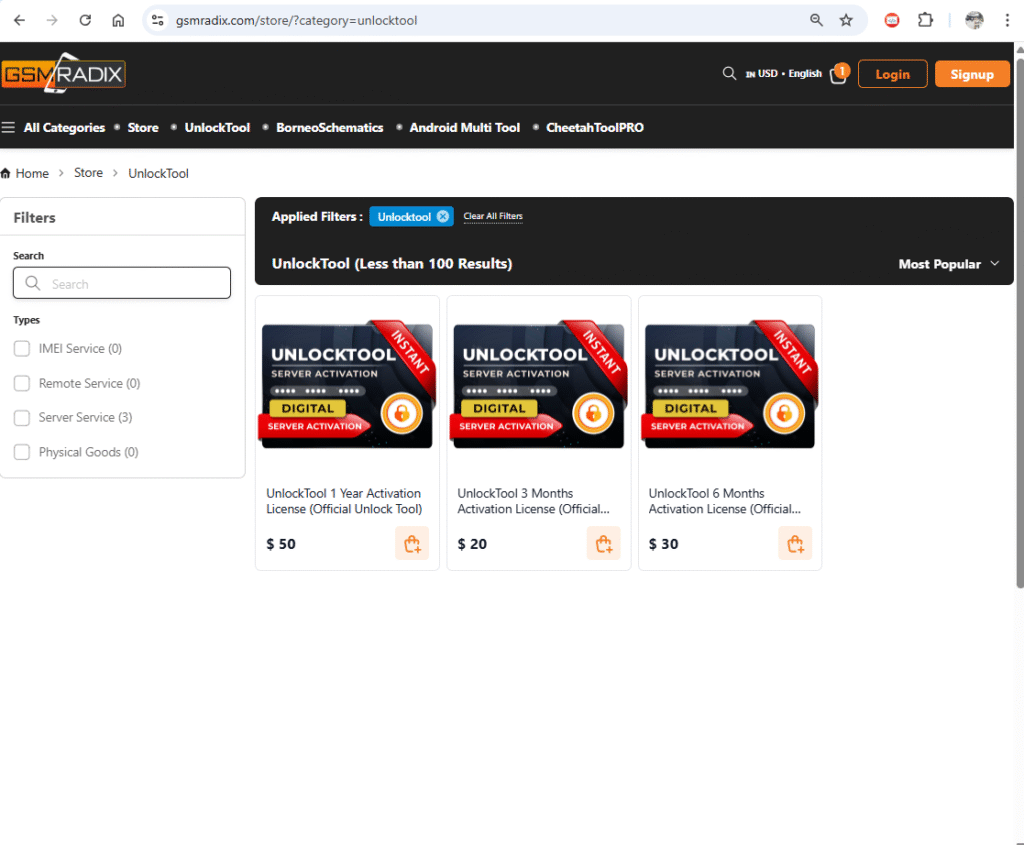Open the USD English currency language selector
Viewport: 1024px width, 845px height.
point(783,74)
